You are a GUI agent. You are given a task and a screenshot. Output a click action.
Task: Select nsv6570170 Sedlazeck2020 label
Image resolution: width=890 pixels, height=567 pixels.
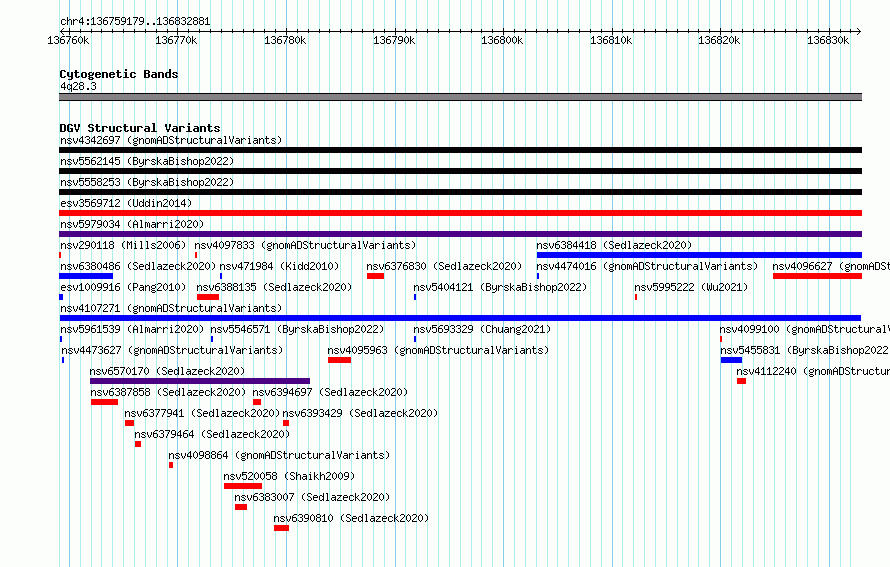167,371
